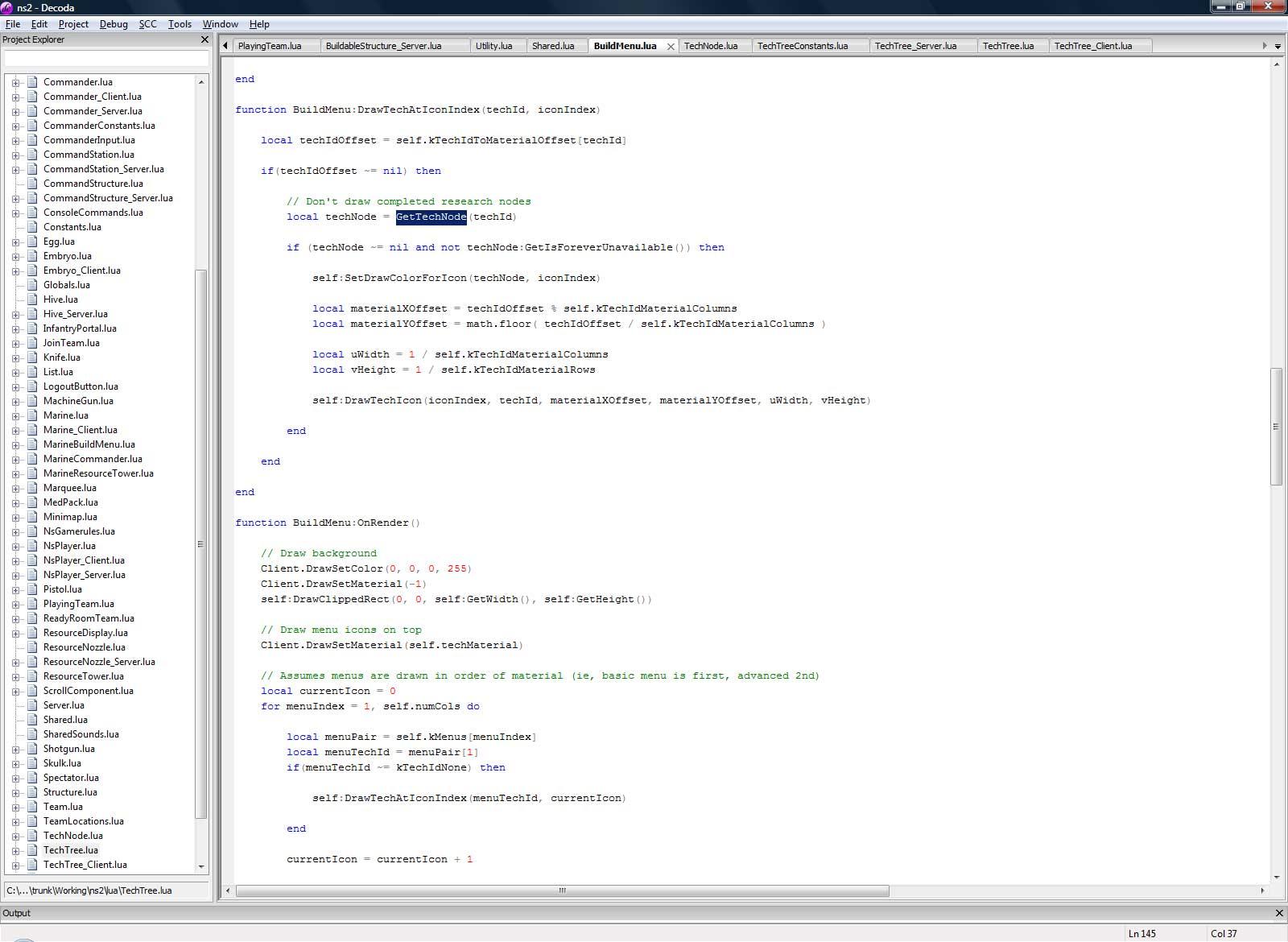
Task: Click the Project Explorer filter field
Action: point(106,58)
